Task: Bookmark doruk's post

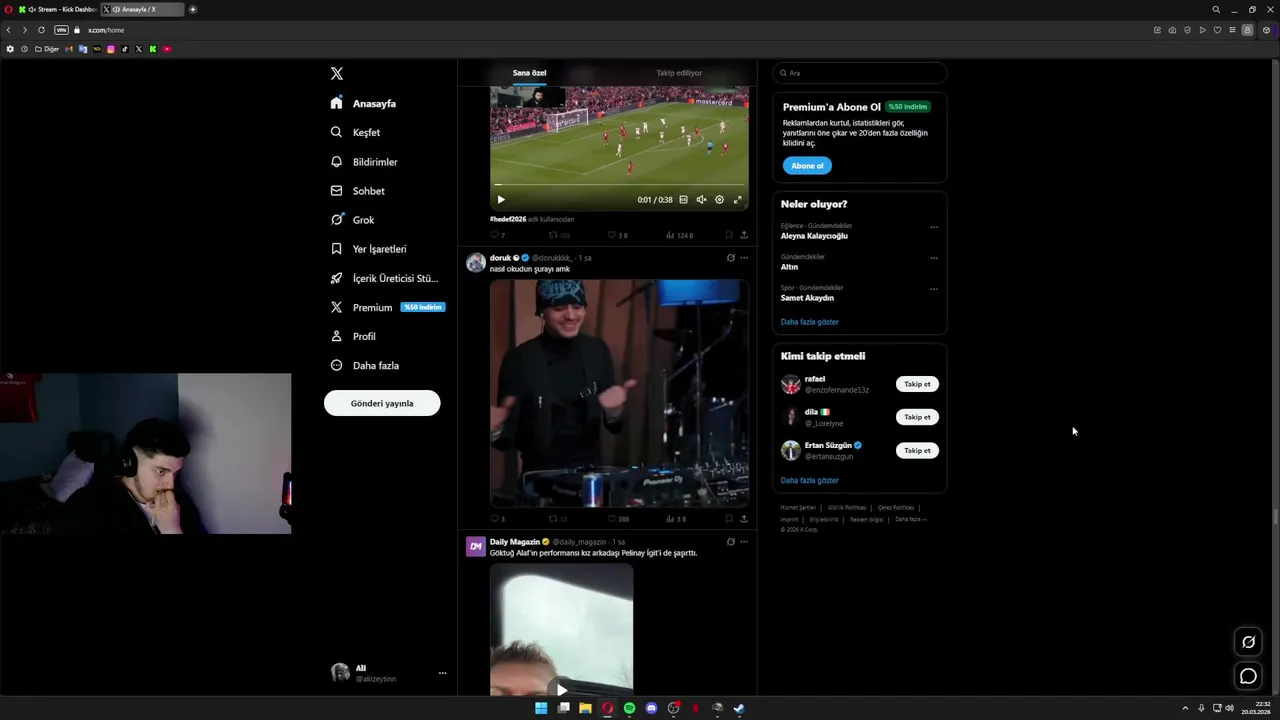Action: tap(728, 519)
